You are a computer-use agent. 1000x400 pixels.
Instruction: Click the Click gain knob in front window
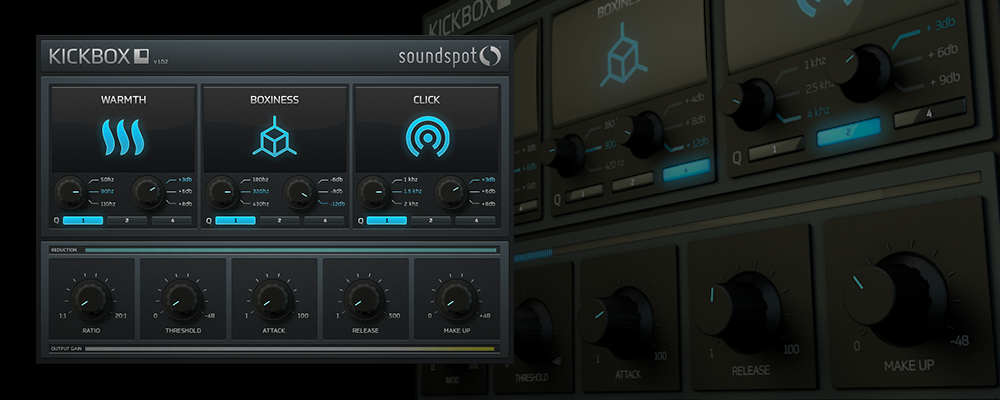pos(451,191)
